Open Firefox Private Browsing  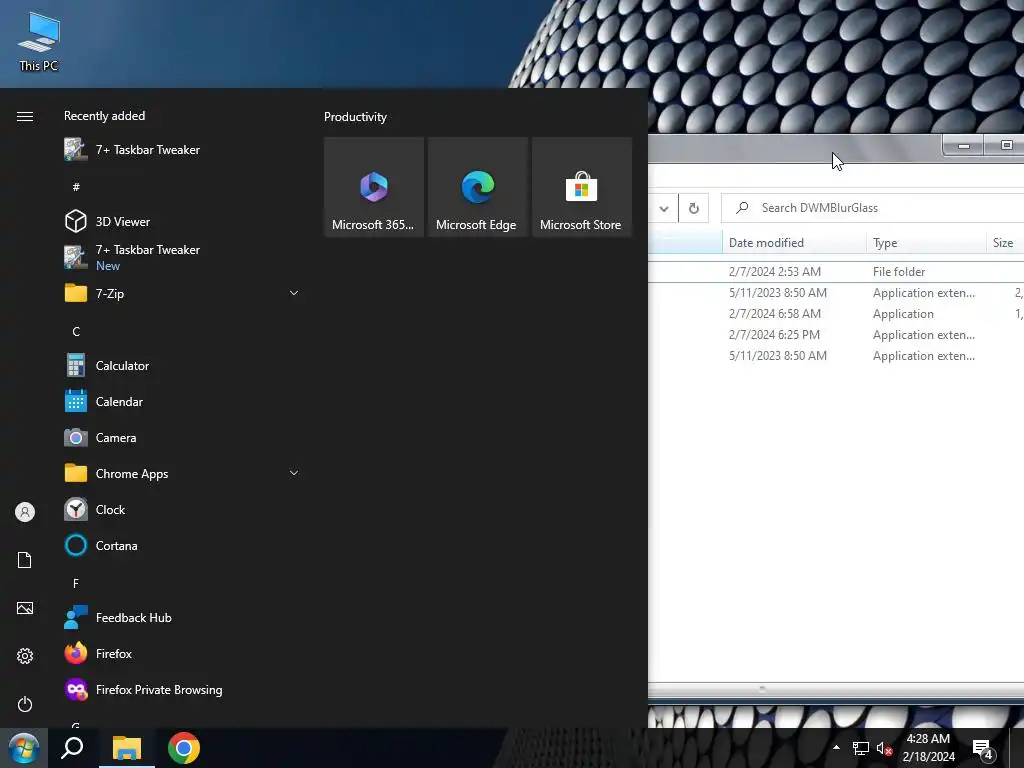(x=183, y=690)
